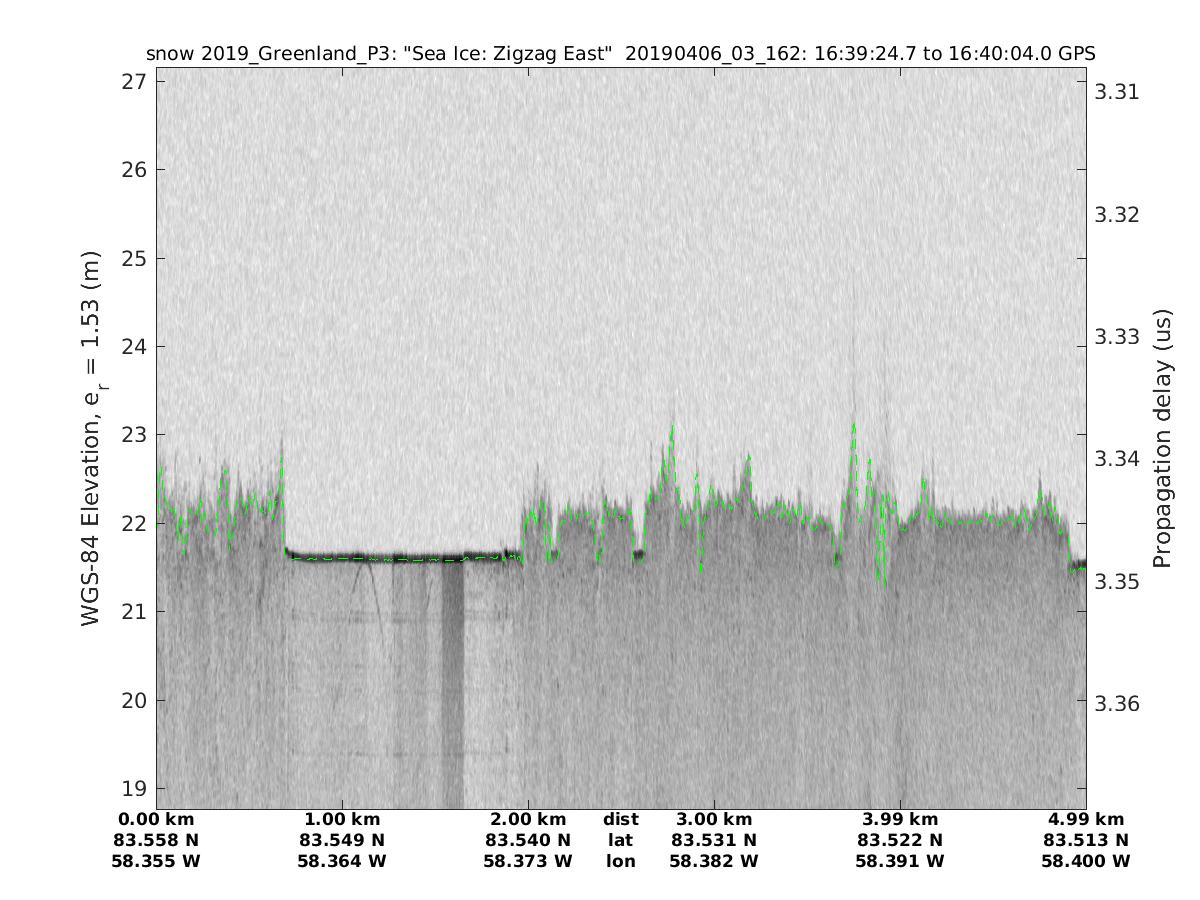
Task: Click the plot title text at top
Action: click(620, 53)
